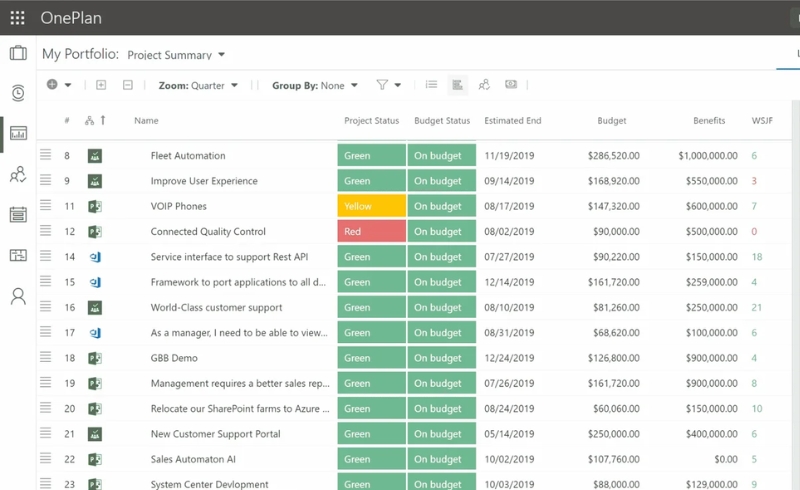The width and height of the screenshot is (800, 490).
Task: Click the vertical scrollbar on the right
Action: tap(796, 295)
